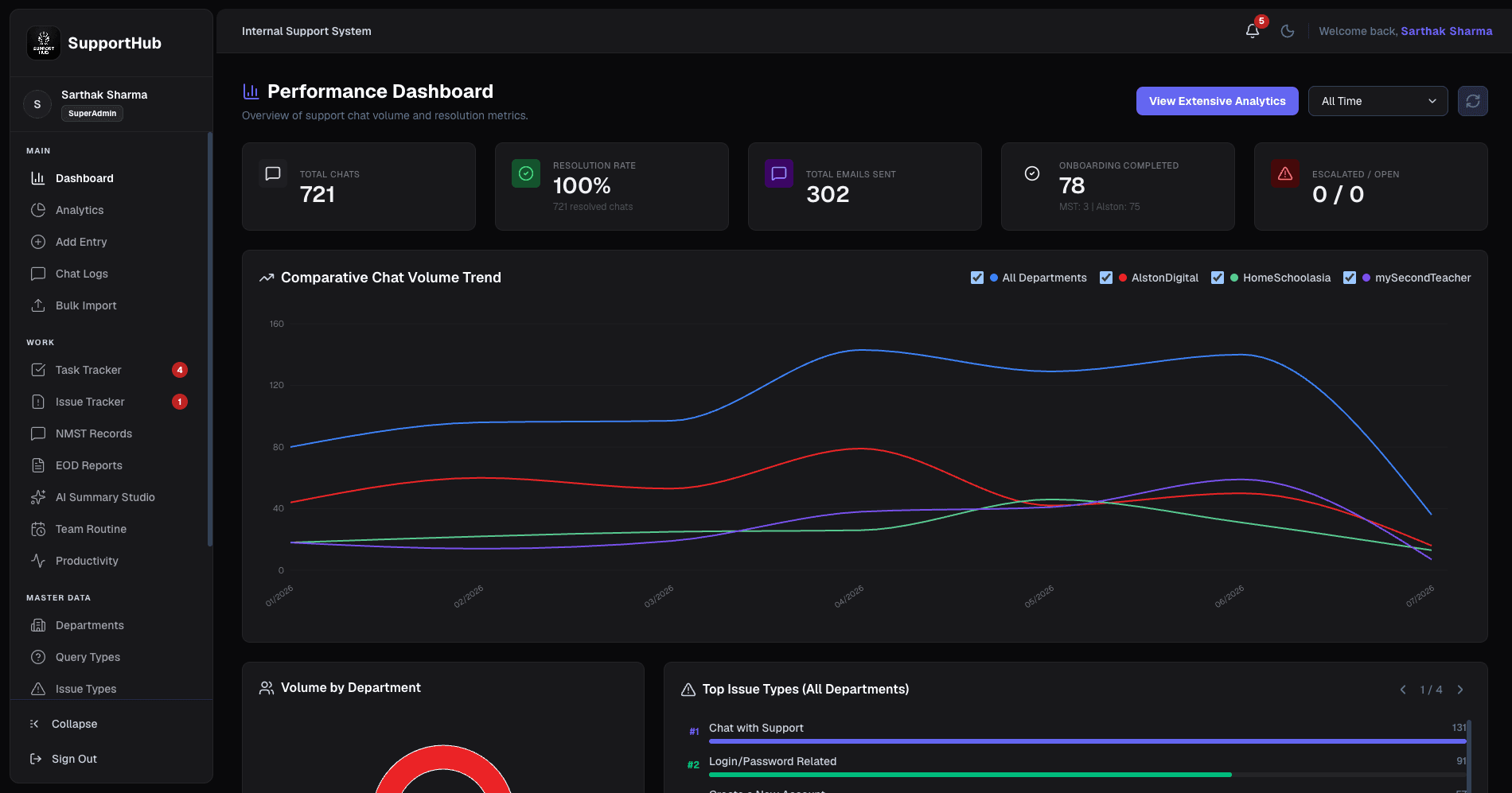Collapse the sidebar

pyautogui.click(x=111, y=724)
